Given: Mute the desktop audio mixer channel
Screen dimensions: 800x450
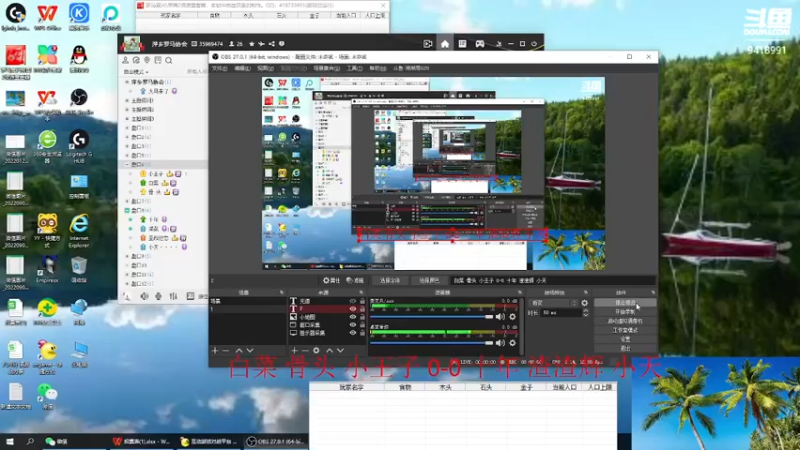Looking at the screenshot, I should (500, 343).
